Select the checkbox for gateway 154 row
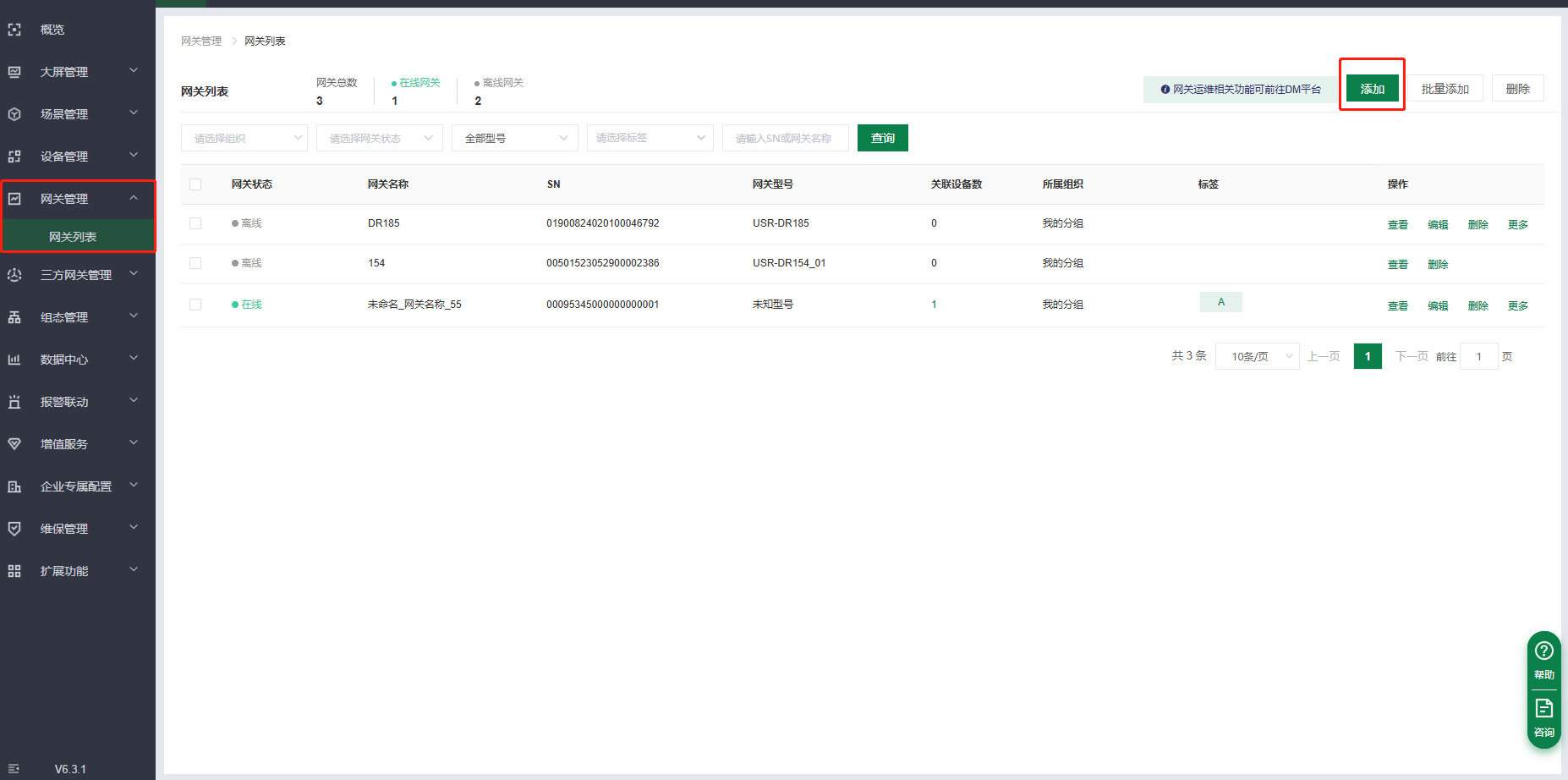Image resolution: width=1568 pixels, height=780 pixels. coord(195,263)
